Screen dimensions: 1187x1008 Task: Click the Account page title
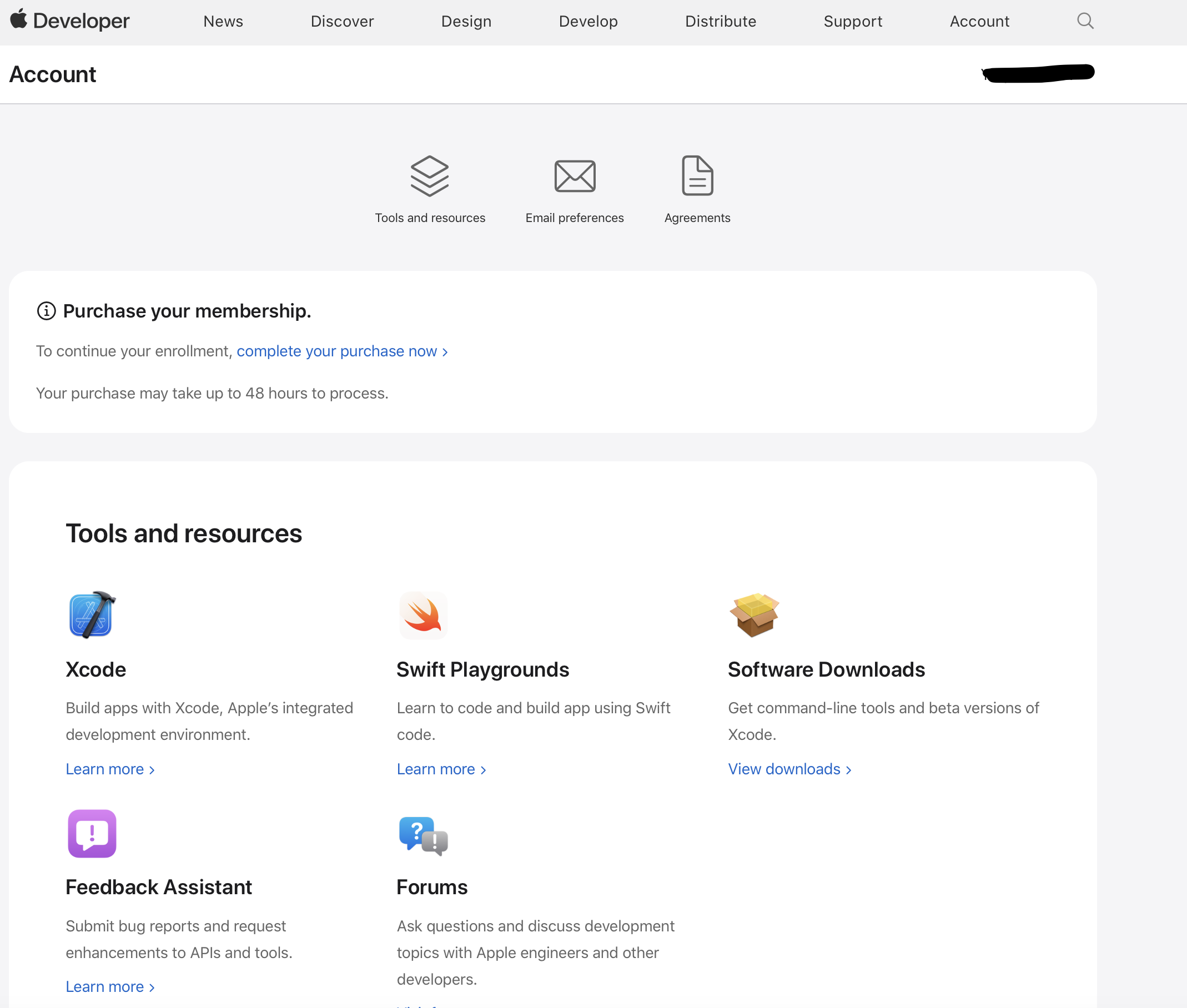point(53,74)
